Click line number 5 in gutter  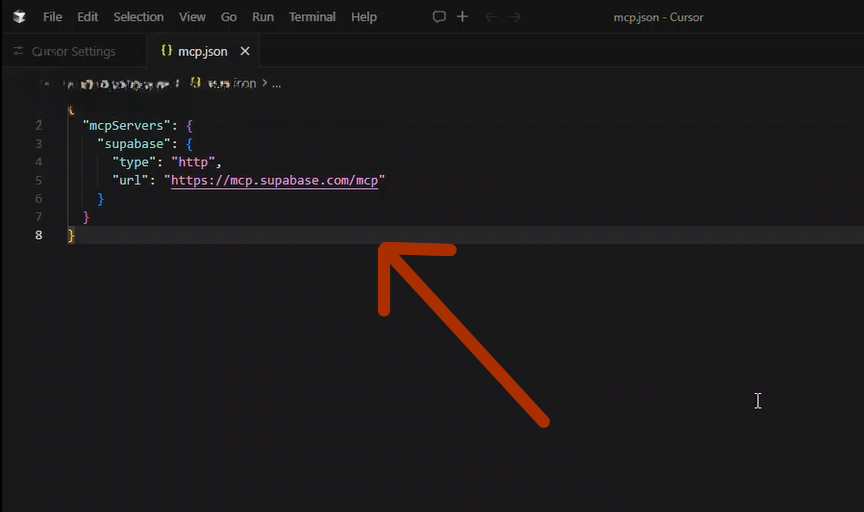[39, 180]
